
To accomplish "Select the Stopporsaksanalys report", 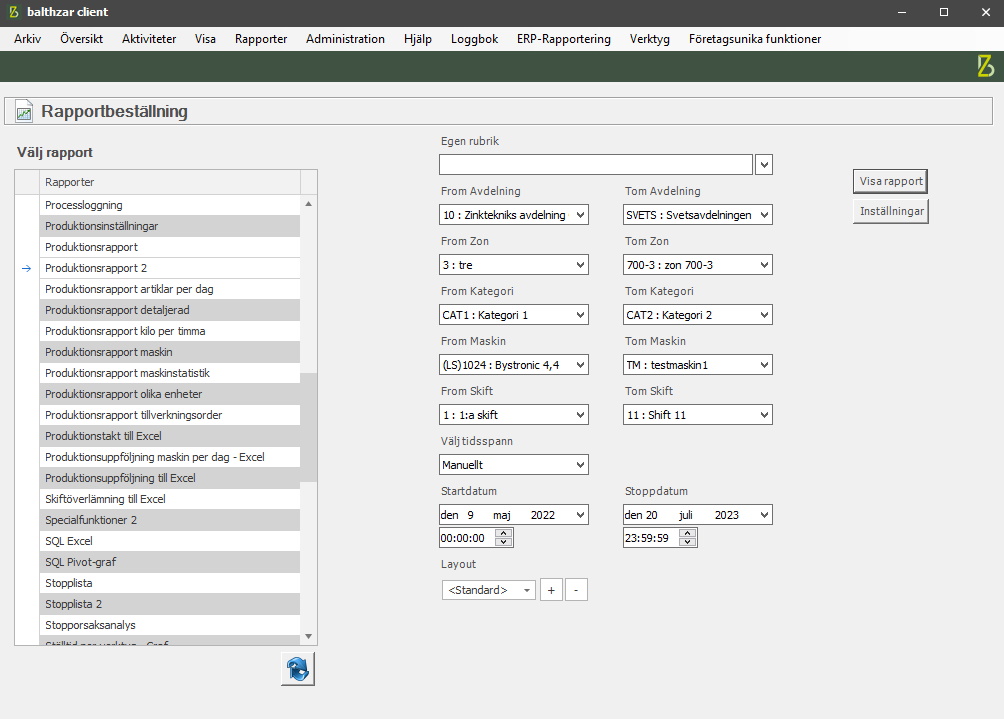I will coord(170,625).
